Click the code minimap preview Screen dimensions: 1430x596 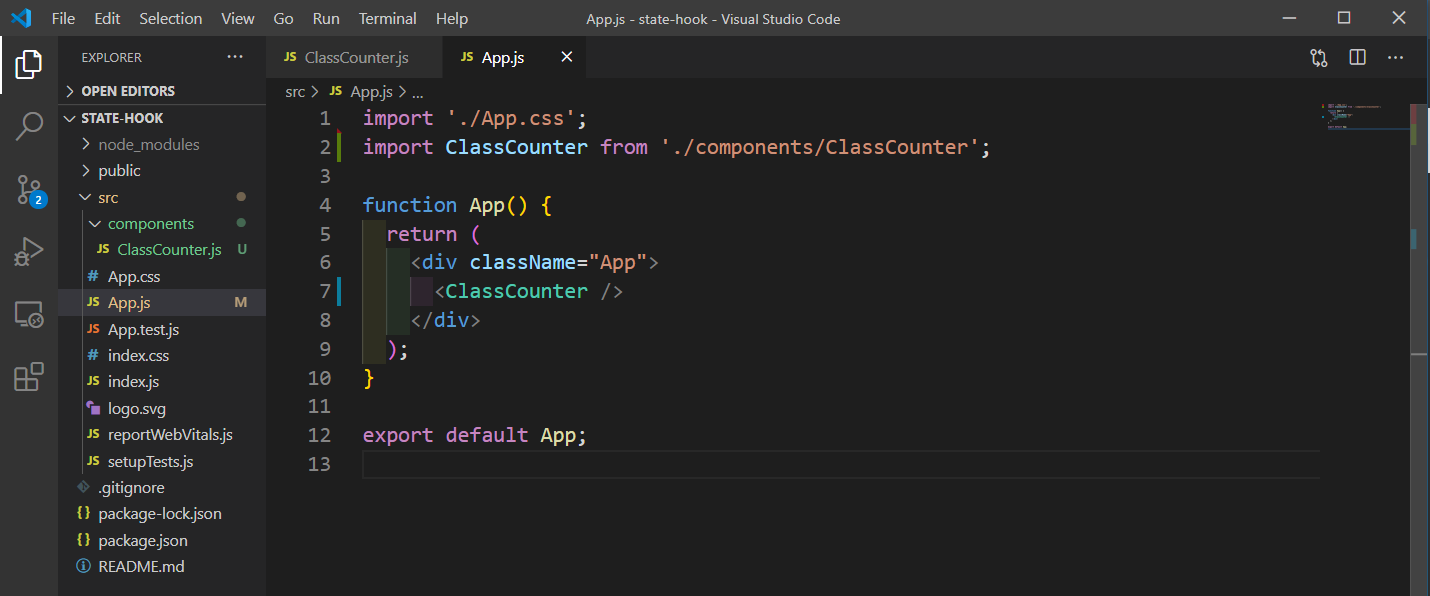click(x=1365, y=116)
